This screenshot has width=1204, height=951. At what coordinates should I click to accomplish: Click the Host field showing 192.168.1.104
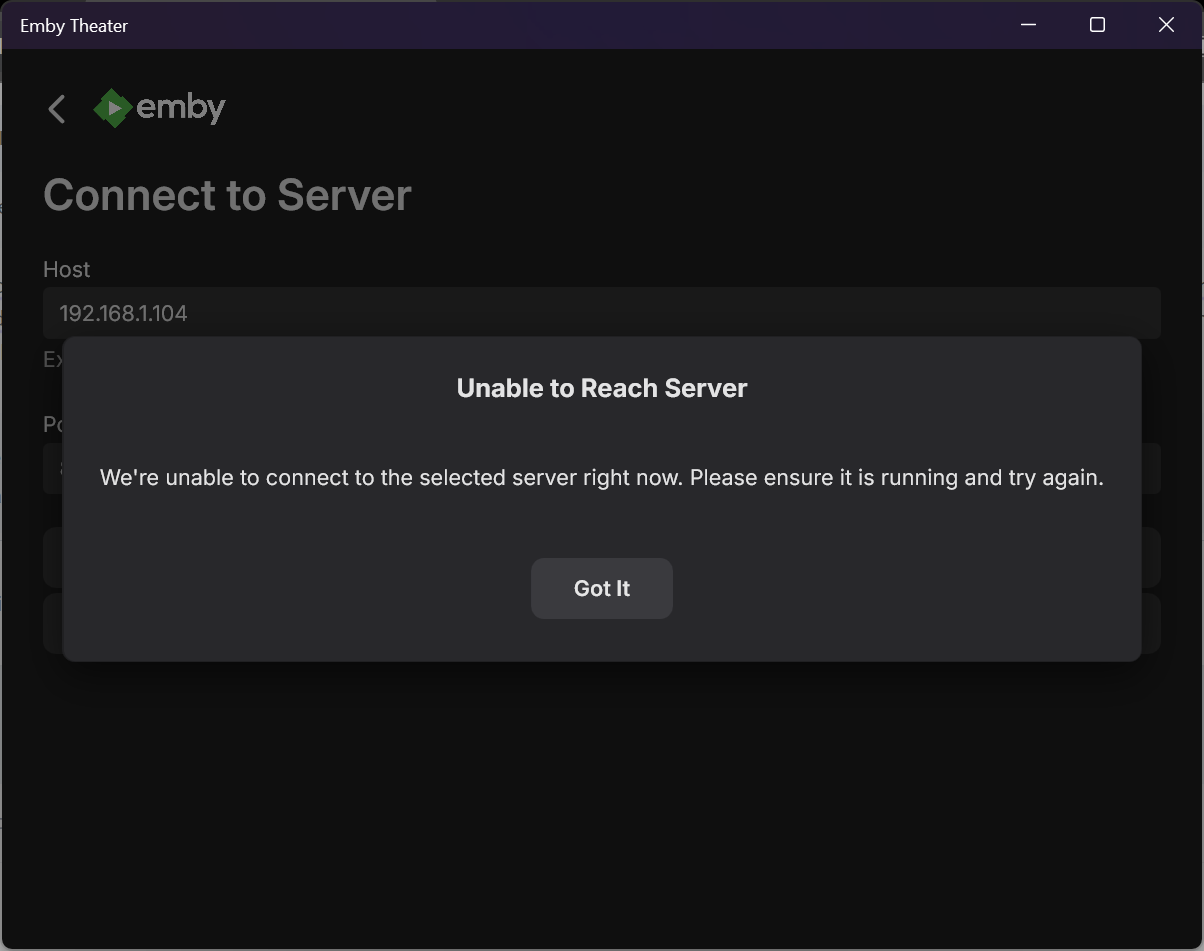600,313
